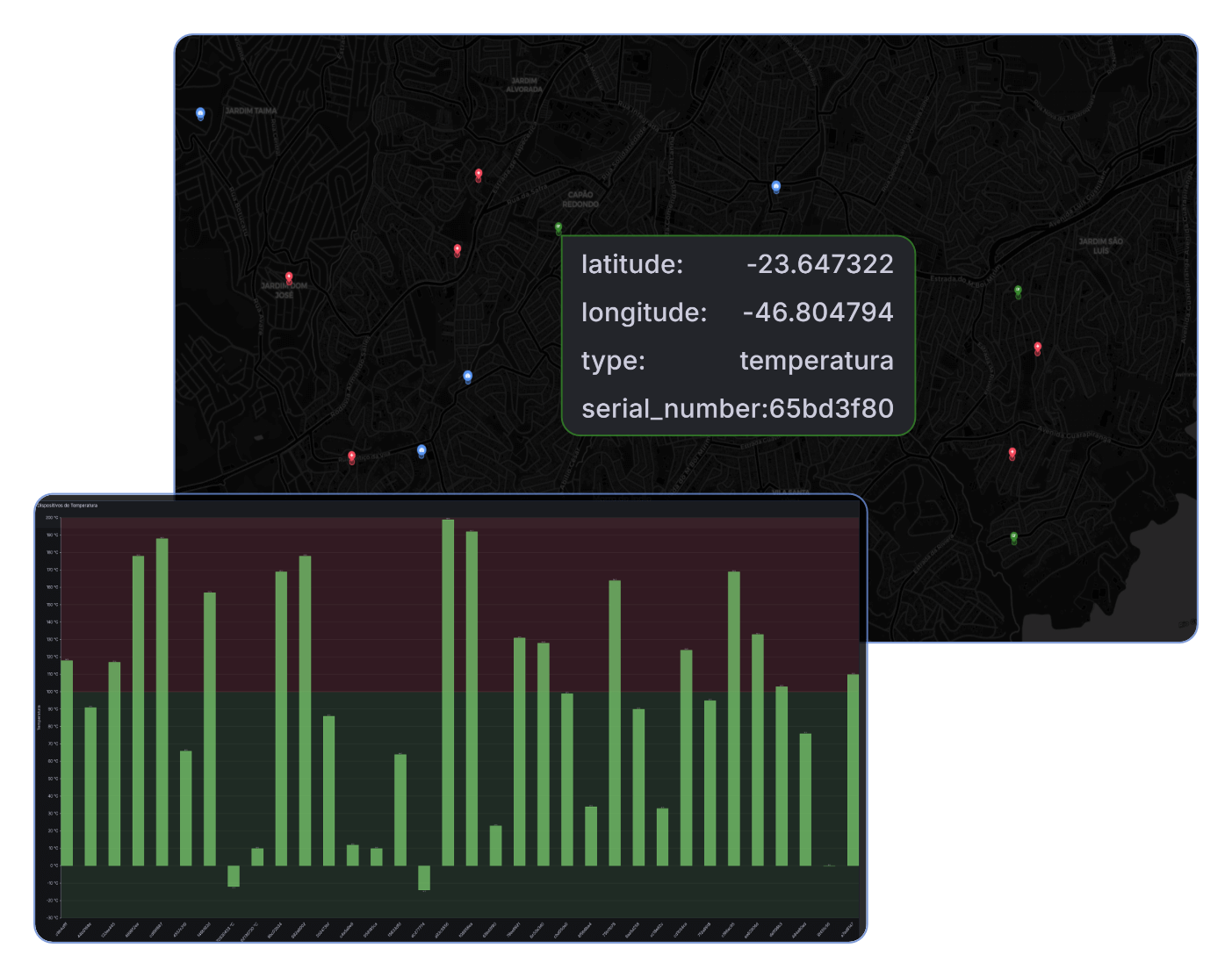Click the blue pin level with tooltip's type row
This screenshot has width=1232, height=977.
468,377
